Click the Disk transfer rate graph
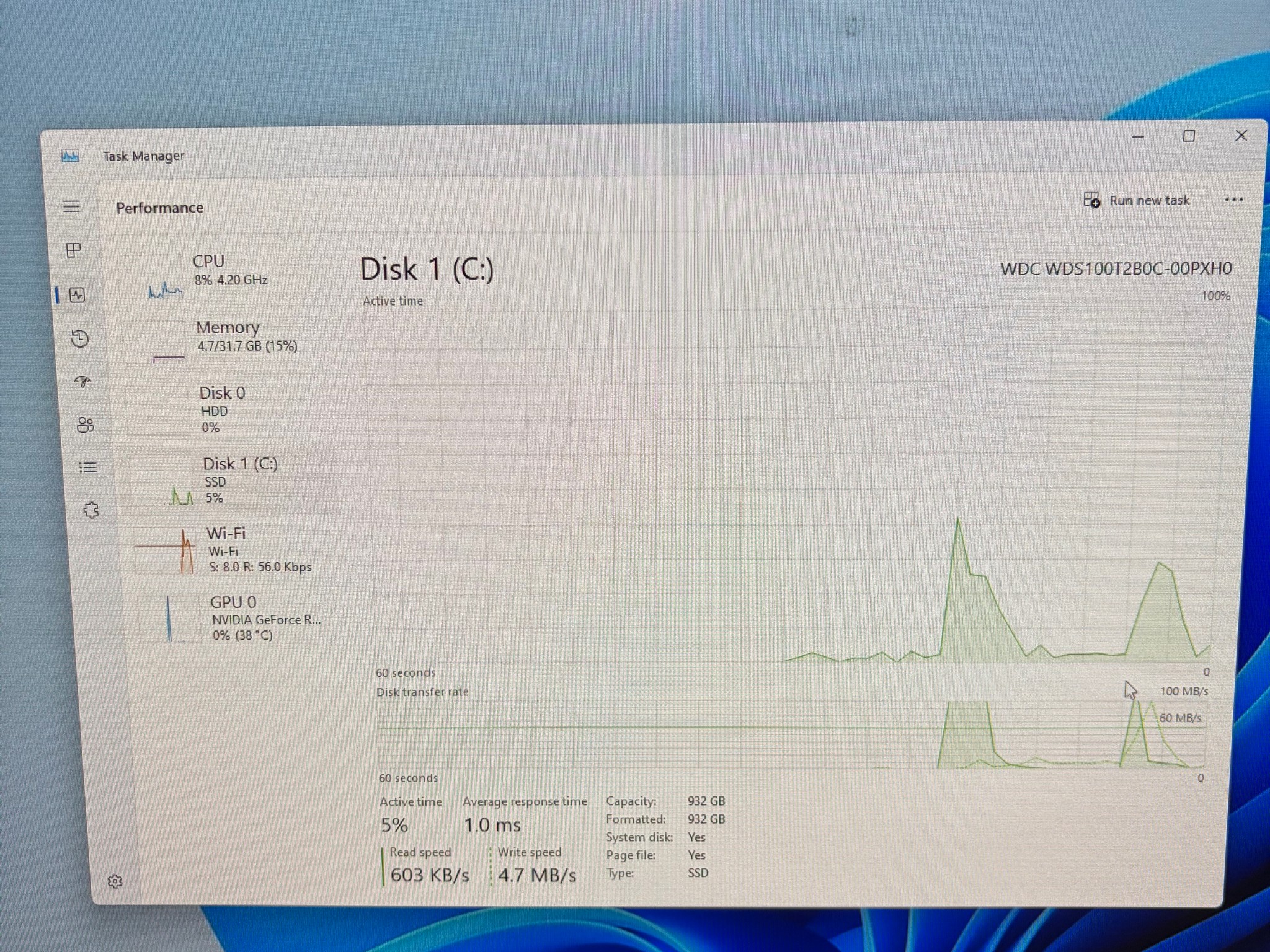This screenshot has width=1270, height=952. (792, 734)
